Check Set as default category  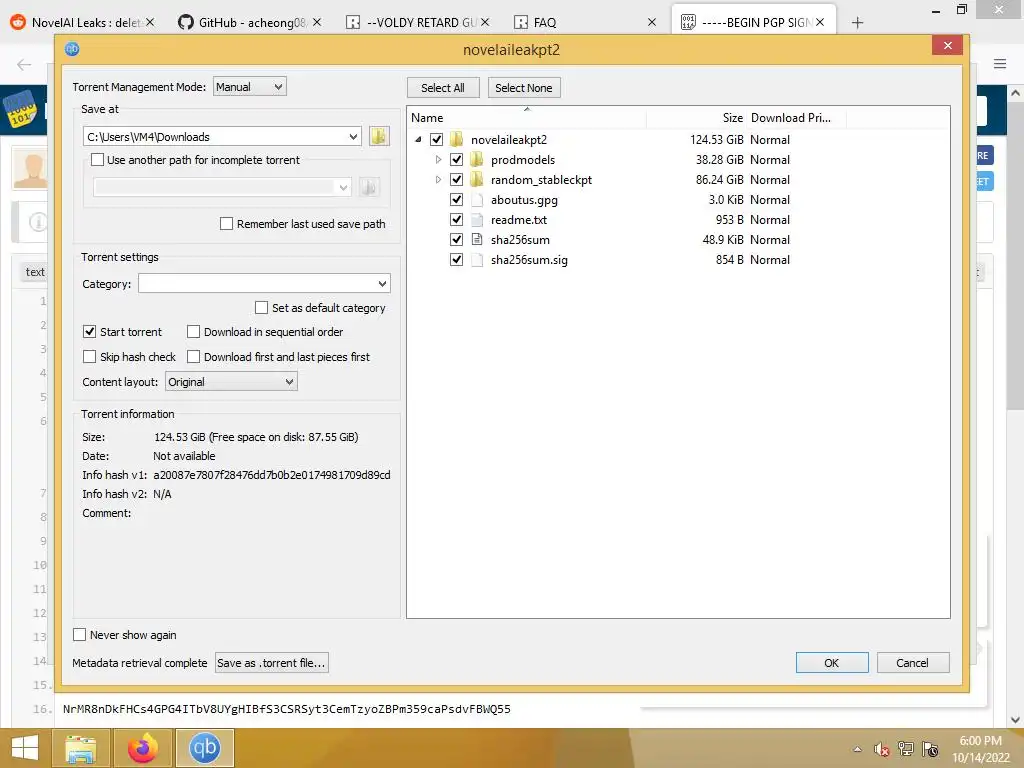261,308
